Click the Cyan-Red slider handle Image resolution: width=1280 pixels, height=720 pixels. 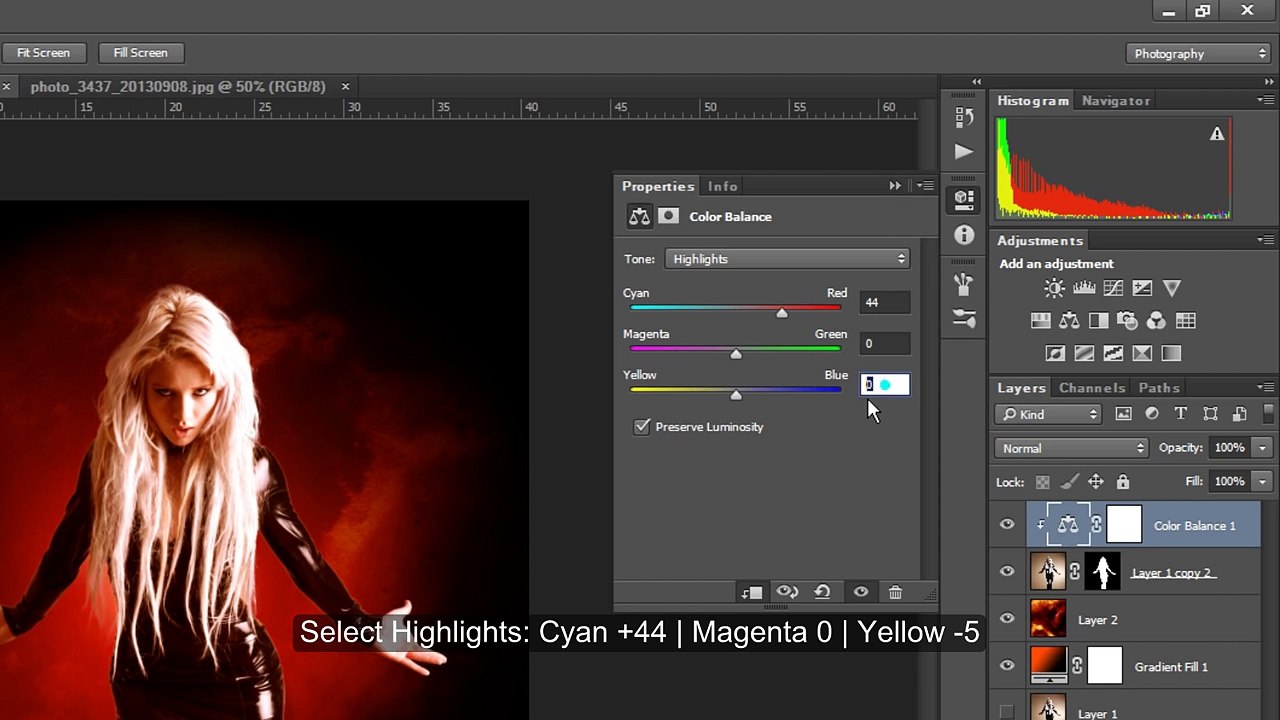[782, 313]
